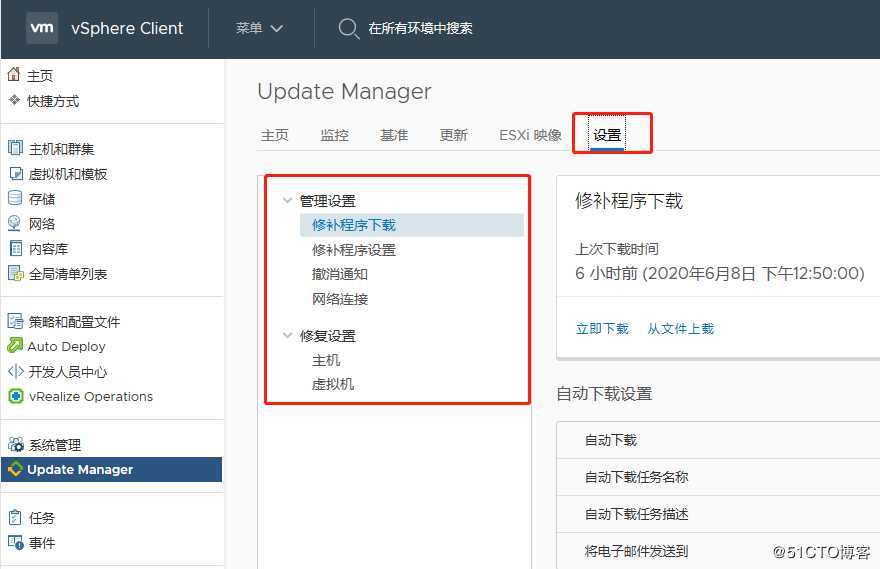Click the 上次下载时间 label
This screenshot has height=569, width=880.
[617, 249]
